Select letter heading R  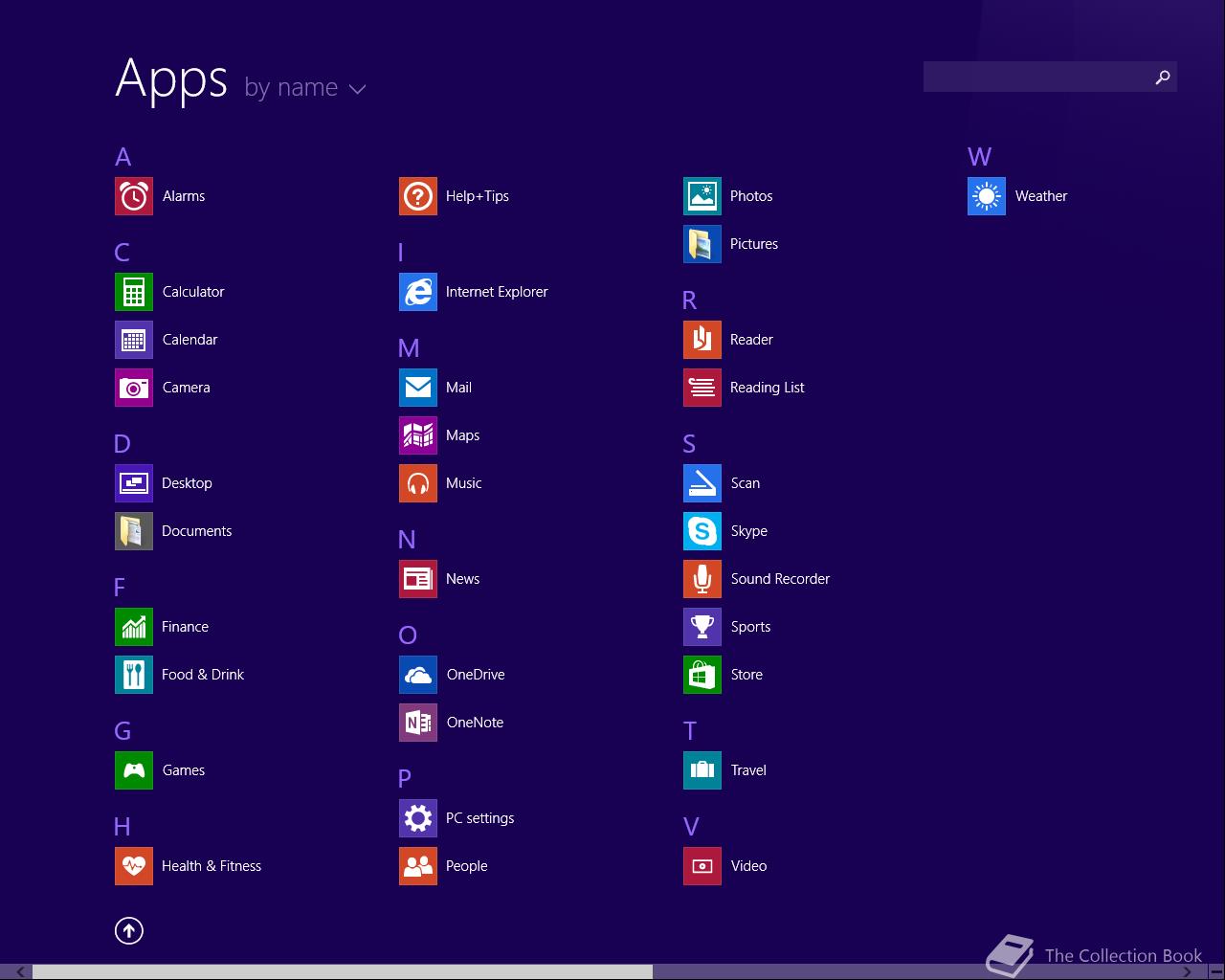coord(689,301)
